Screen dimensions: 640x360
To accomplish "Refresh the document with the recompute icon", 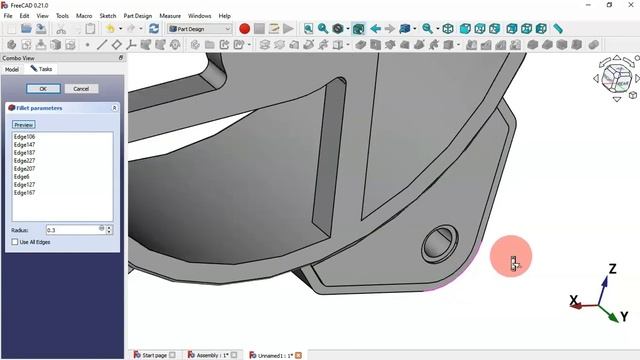I will tap(154, 29).
